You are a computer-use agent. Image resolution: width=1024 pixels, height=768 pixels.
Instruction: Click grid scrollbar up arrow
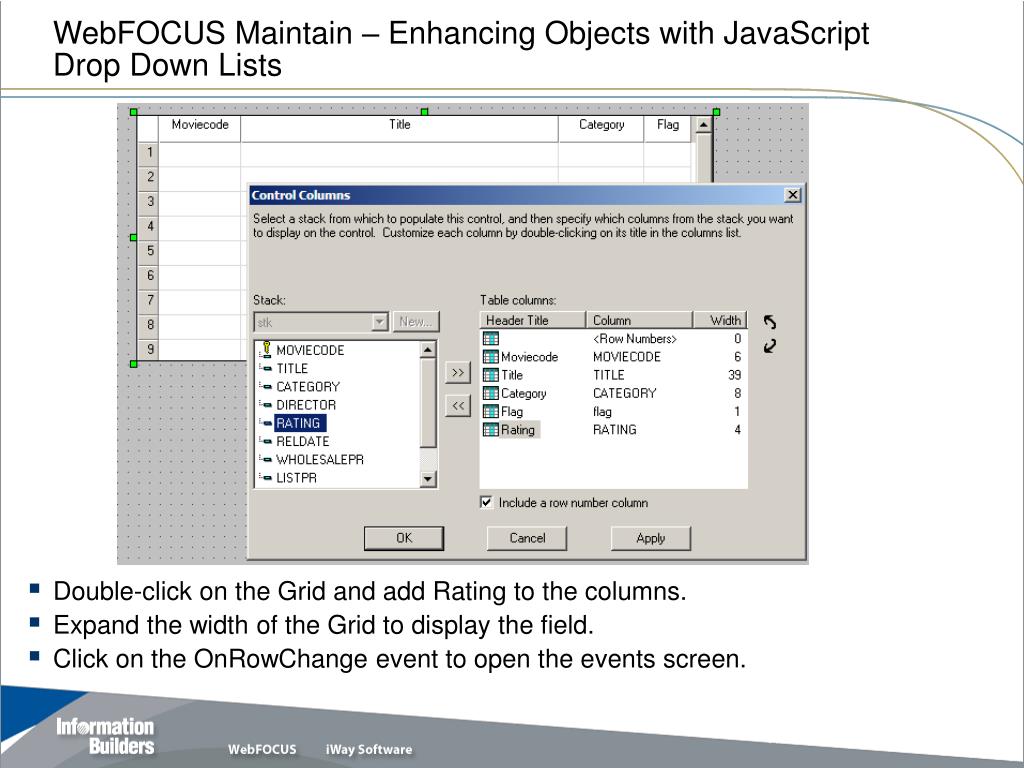tap(703, 124)
